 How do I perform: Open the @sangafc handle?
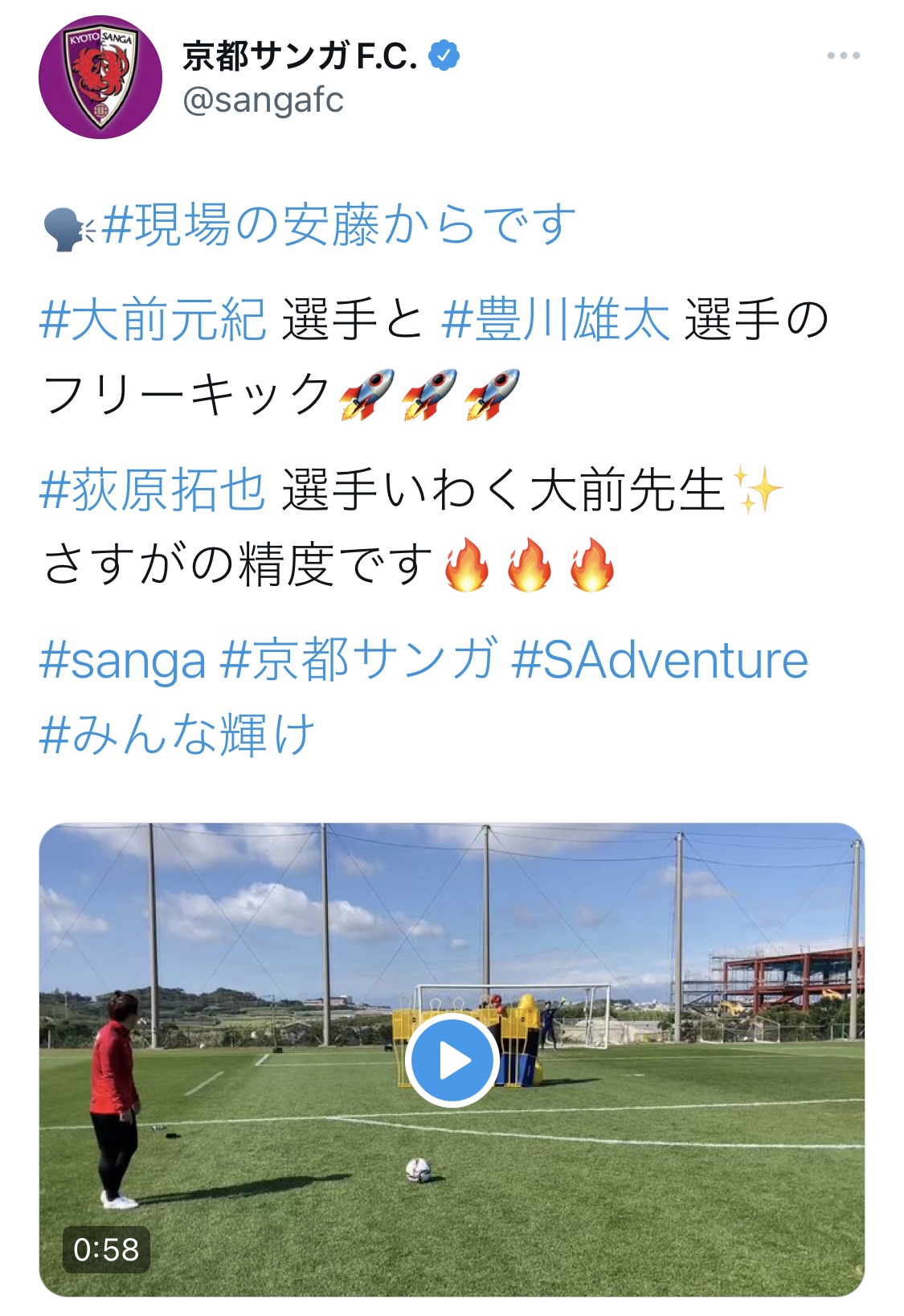[x=264, y=100]
